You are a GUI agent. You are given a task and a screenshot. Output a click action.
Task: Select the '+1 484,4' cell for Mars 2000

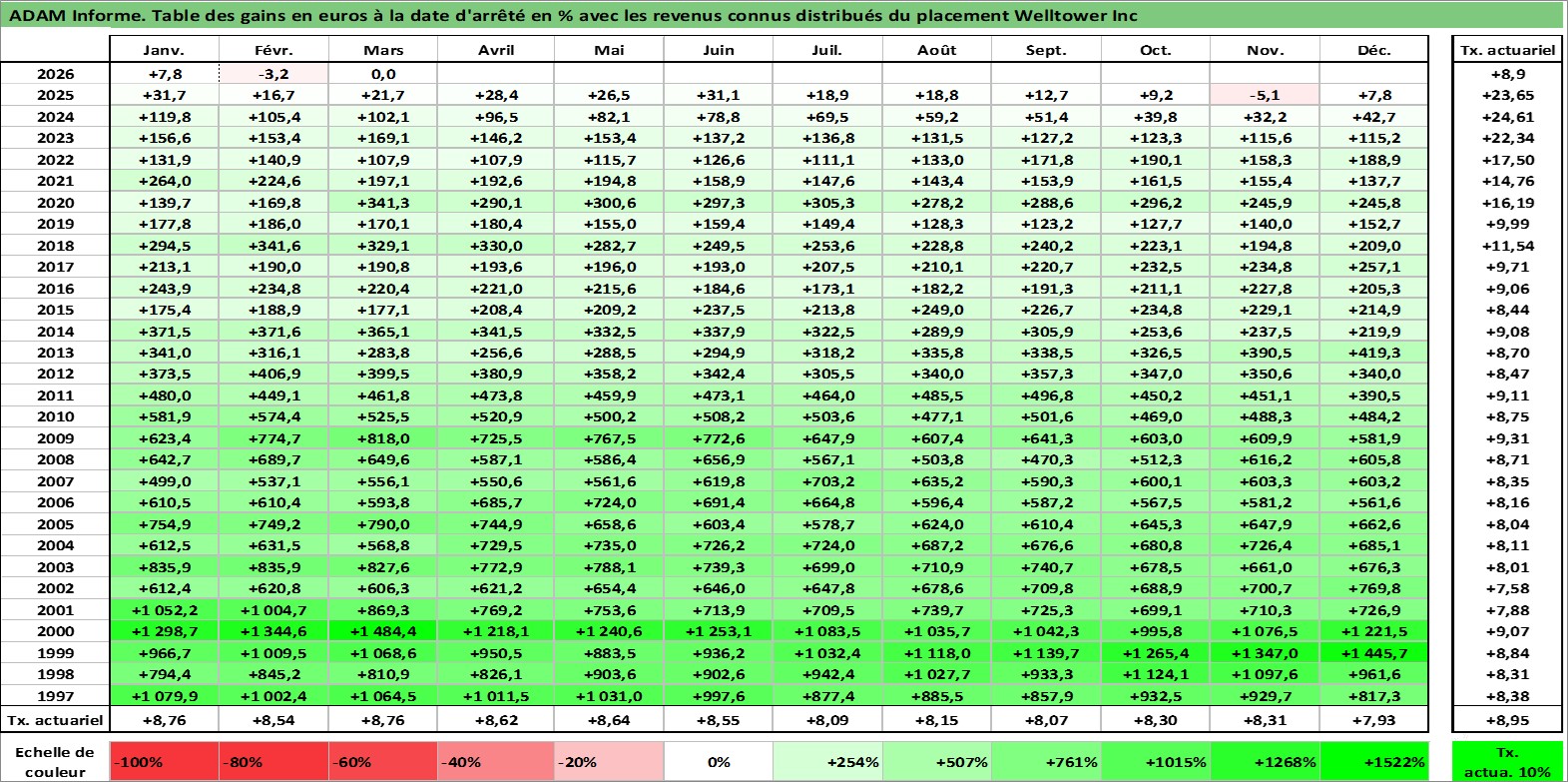[x=384, y=631]
